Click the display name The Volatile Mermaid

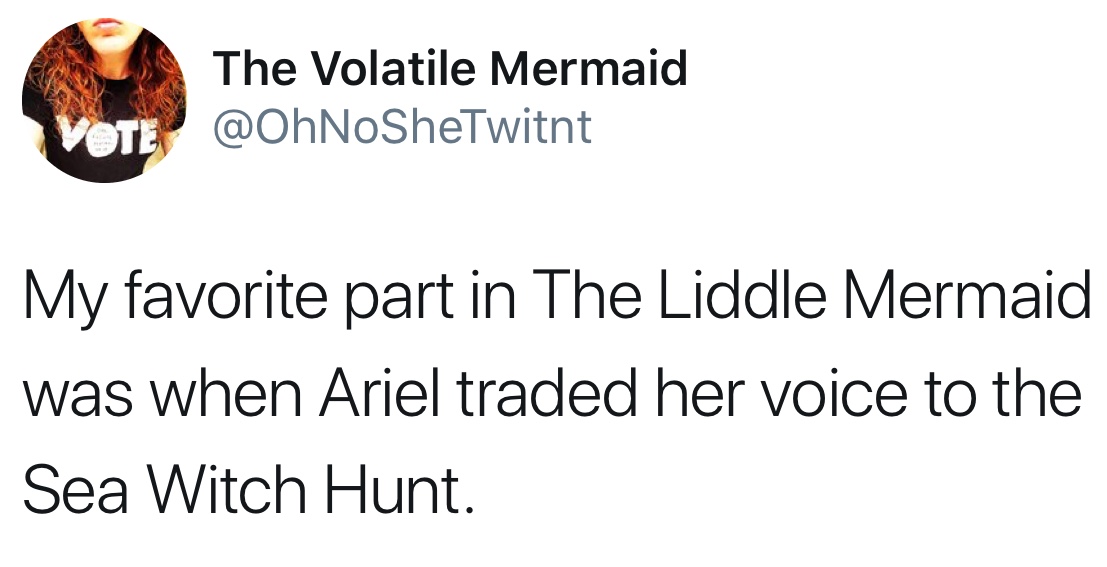(450, 68)
